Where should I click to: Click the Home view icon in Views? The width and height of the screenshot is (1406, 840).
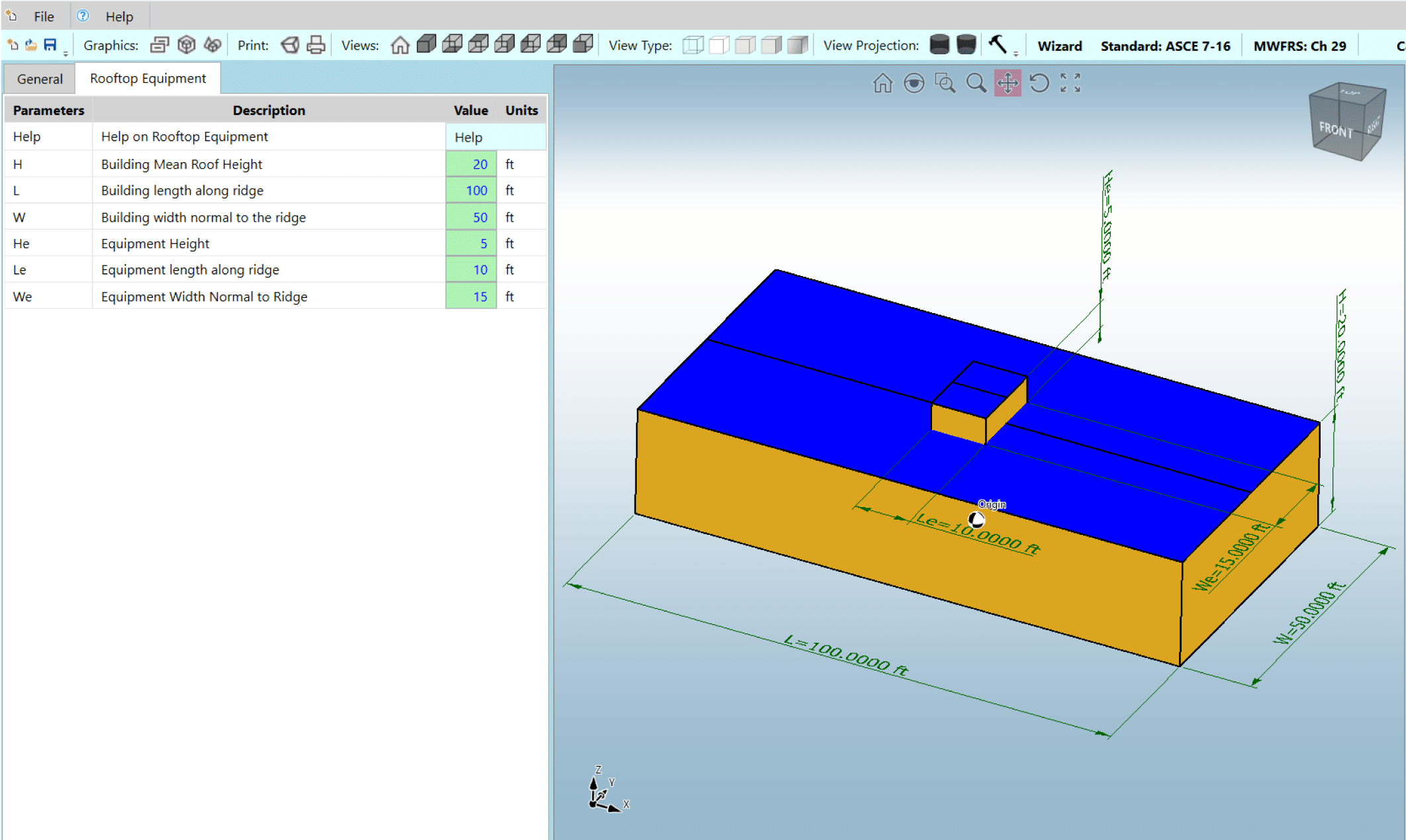(400, 45)
